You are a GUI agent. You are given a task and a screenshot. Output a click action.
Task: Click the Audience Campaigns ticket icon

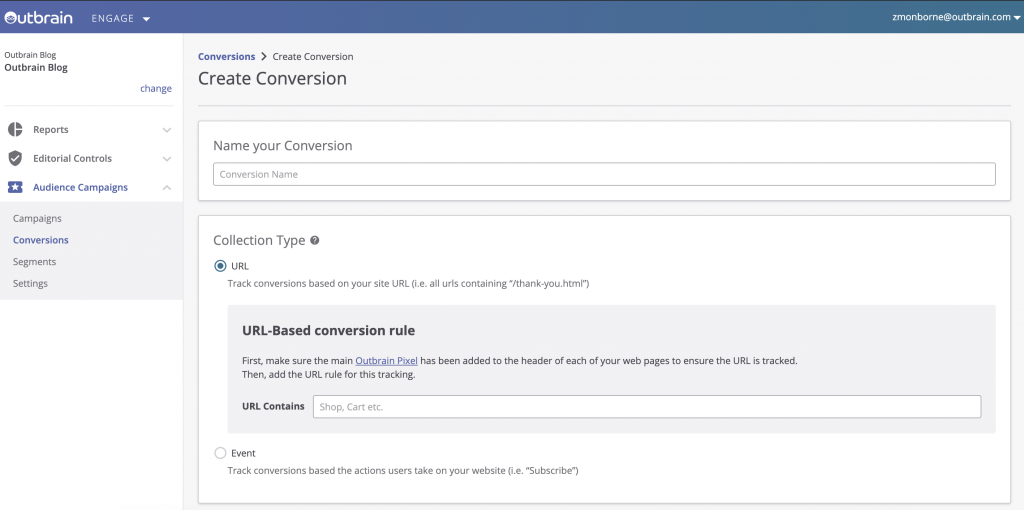pos(15,187)
